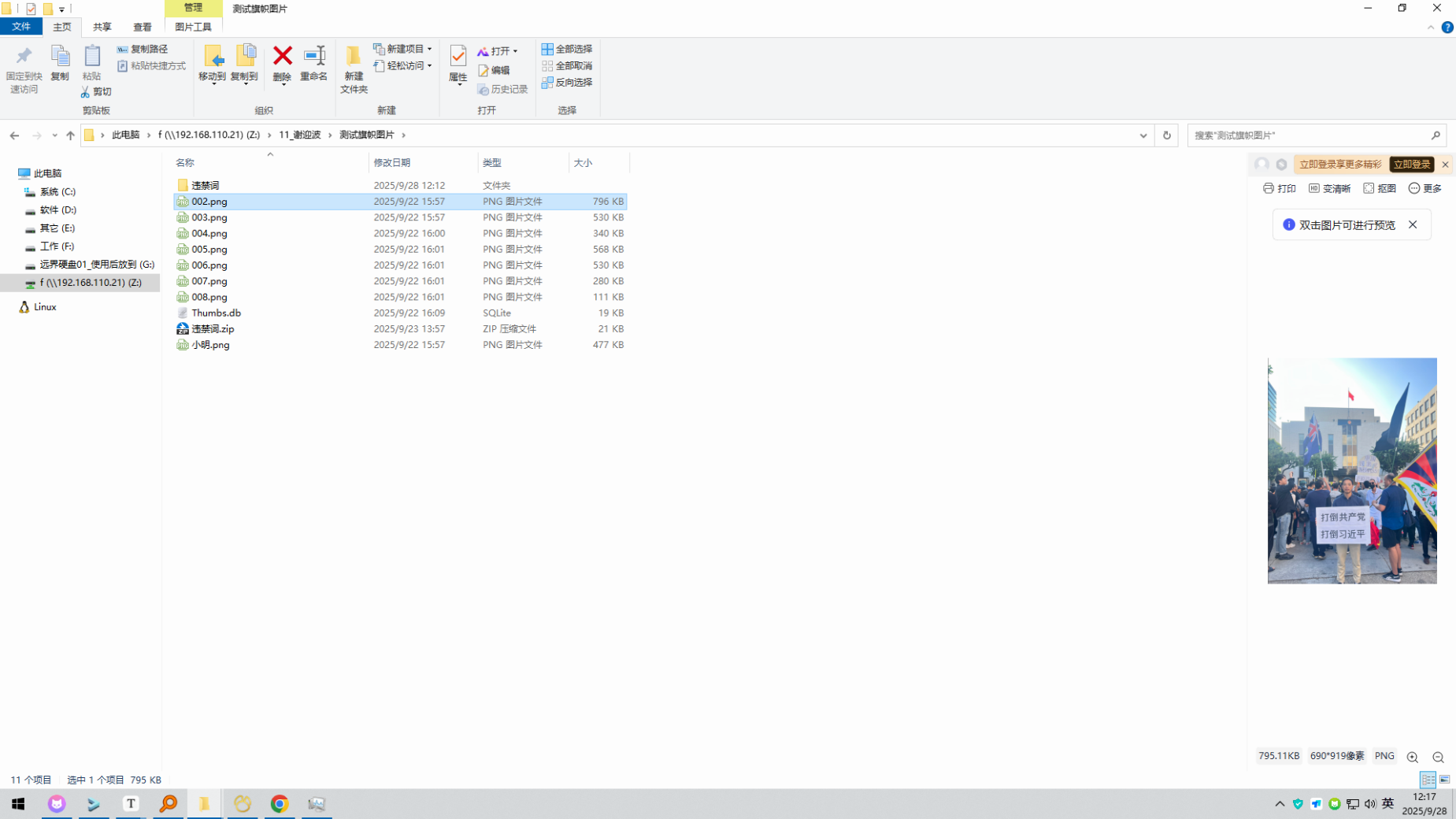
Task: Click Select All (全部选择) in the ribbon
Action: pos(567,49)
